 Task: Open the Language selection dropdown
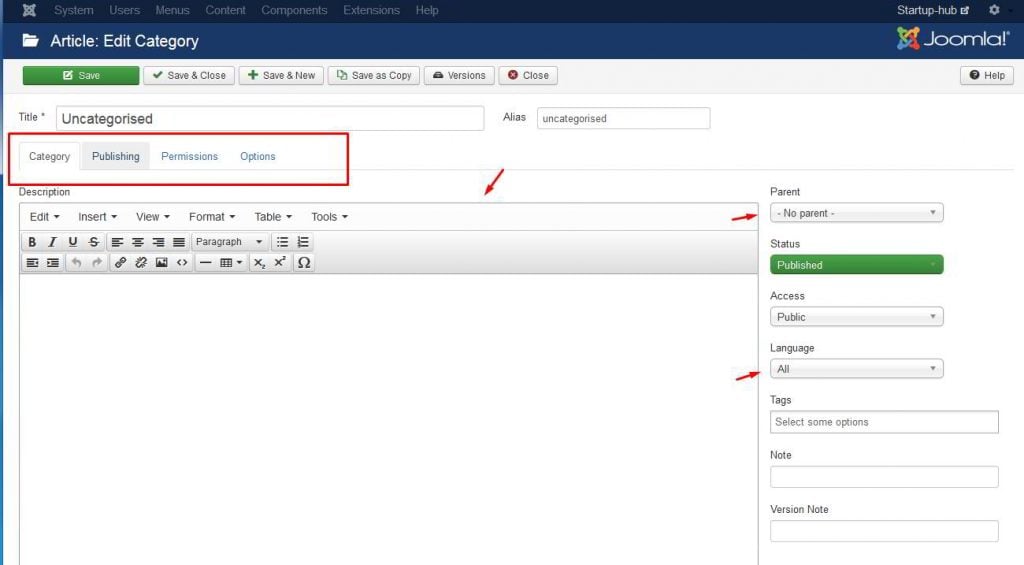(856, 369)
